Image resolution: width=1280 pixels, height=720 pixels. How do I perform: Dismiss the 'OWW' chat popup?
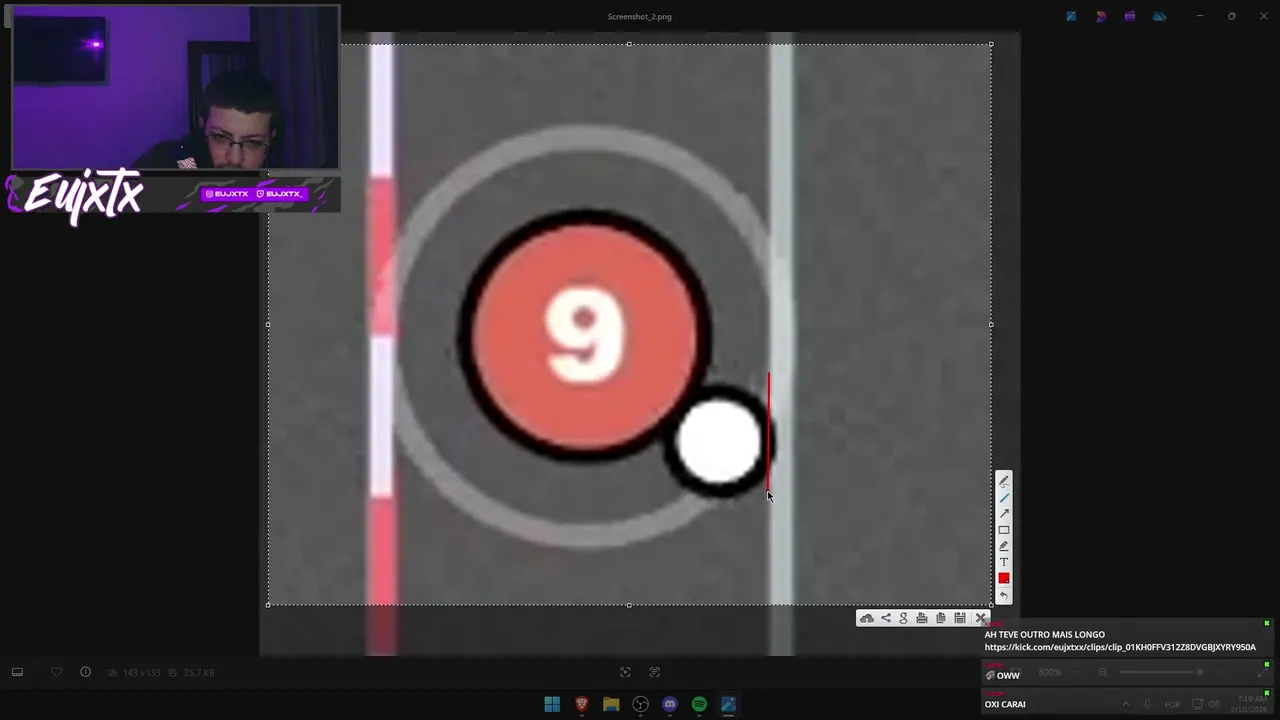[x=1266, y=665]
